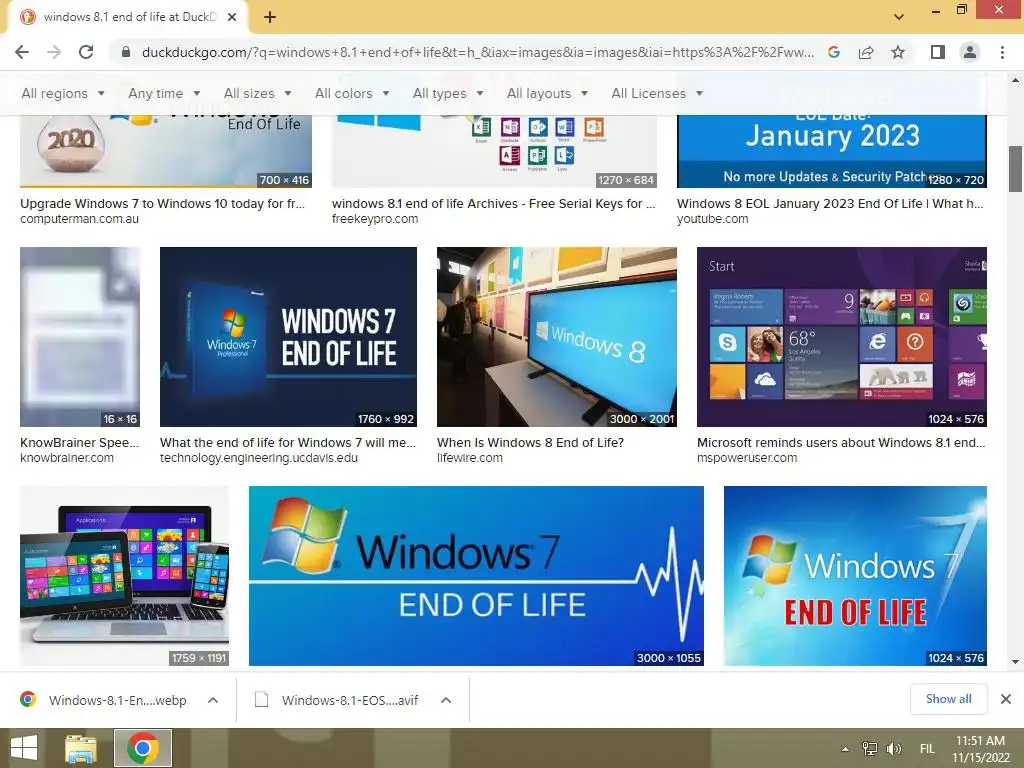The width and height of the screenshot is (1024, 768).
Task: Open the January 2023 EOL image
Action: point(832,152)
